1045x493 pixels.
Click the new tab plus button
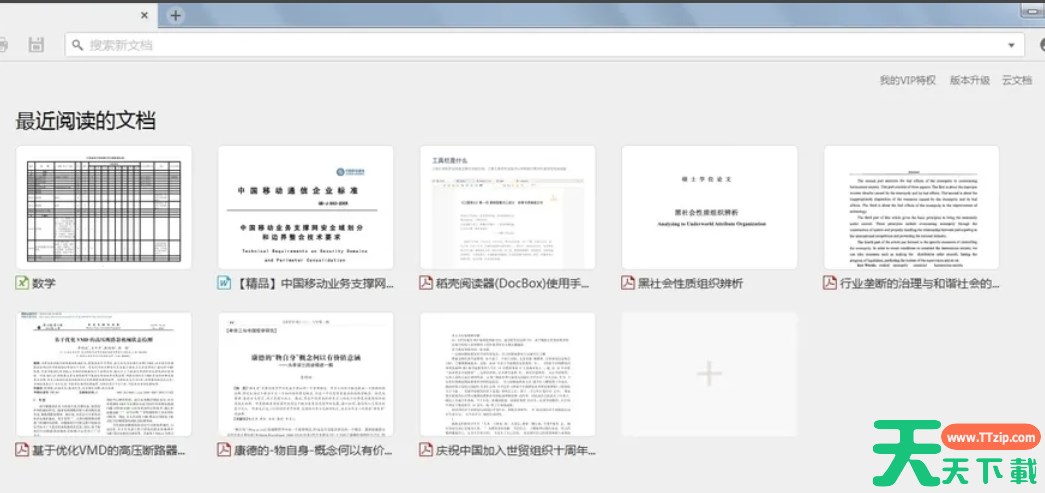coord(175,15)
